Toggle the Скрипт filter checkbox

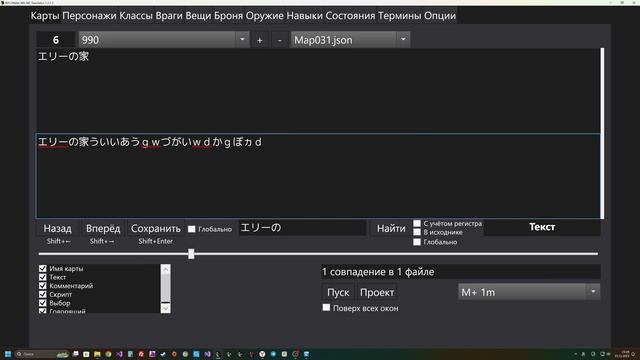[x=42, y=294]
